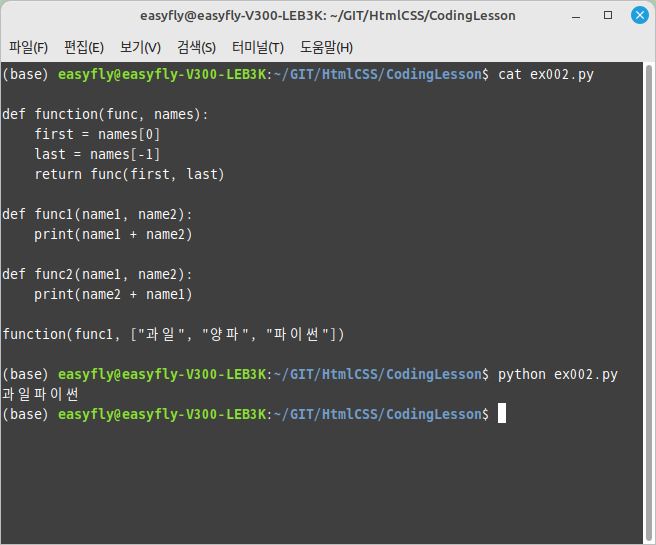Click the 'print(name2 + name1)' line
The width and height of the screenshot is (656, 545).
click(x=113, y=294)
